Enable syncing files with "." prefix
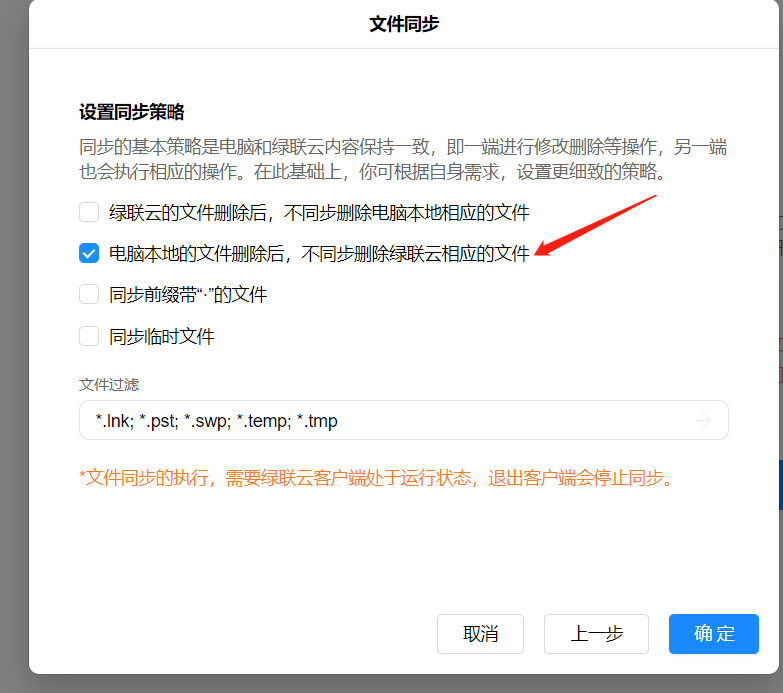 coord(89,295)
